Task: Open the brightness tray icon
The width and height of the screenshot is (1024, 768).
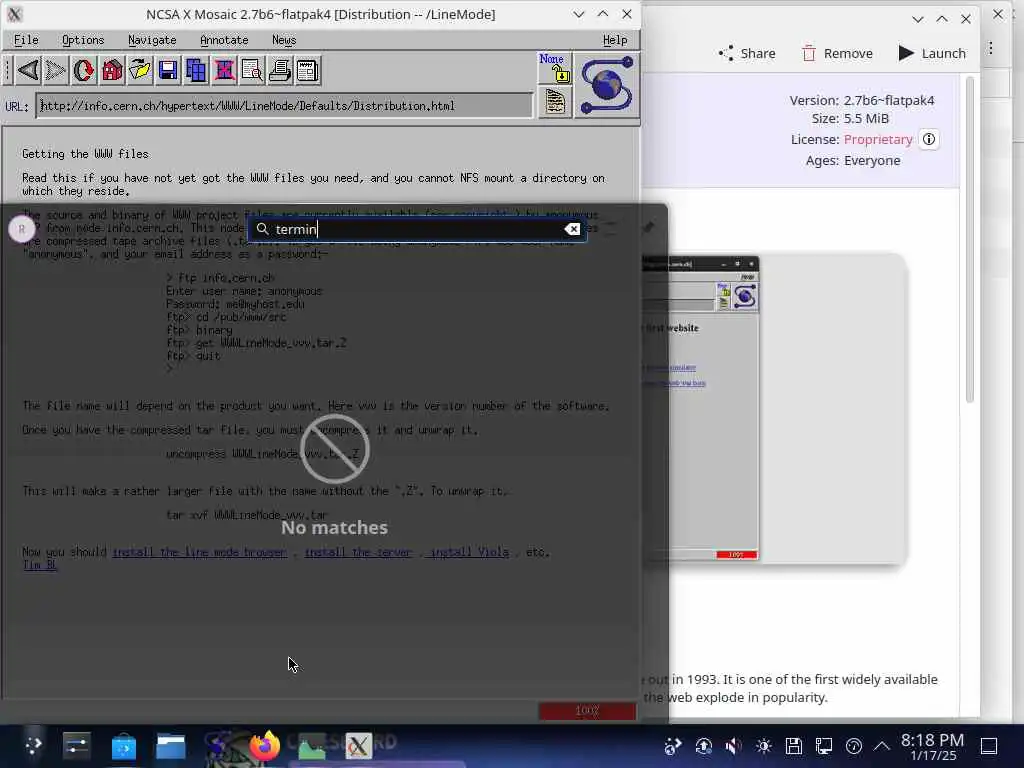Action: point(763,746)
